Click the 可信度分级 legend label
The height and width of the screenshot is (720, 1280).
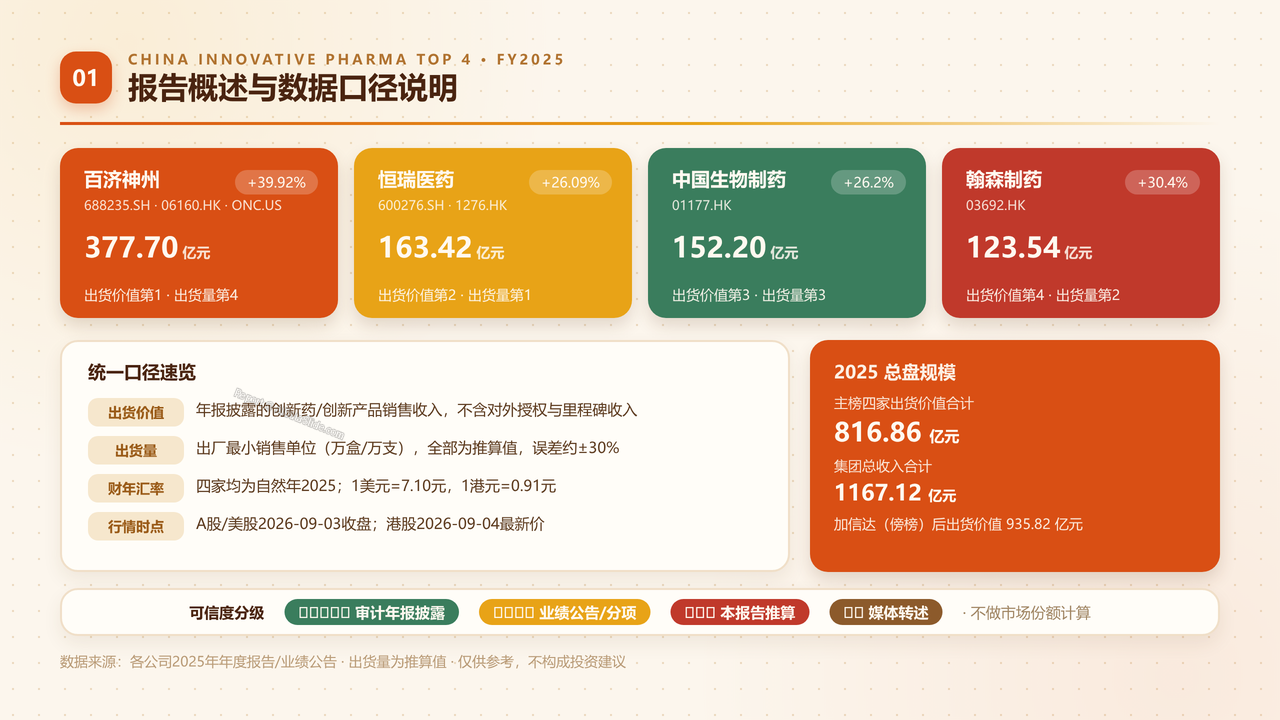point(227,613)
